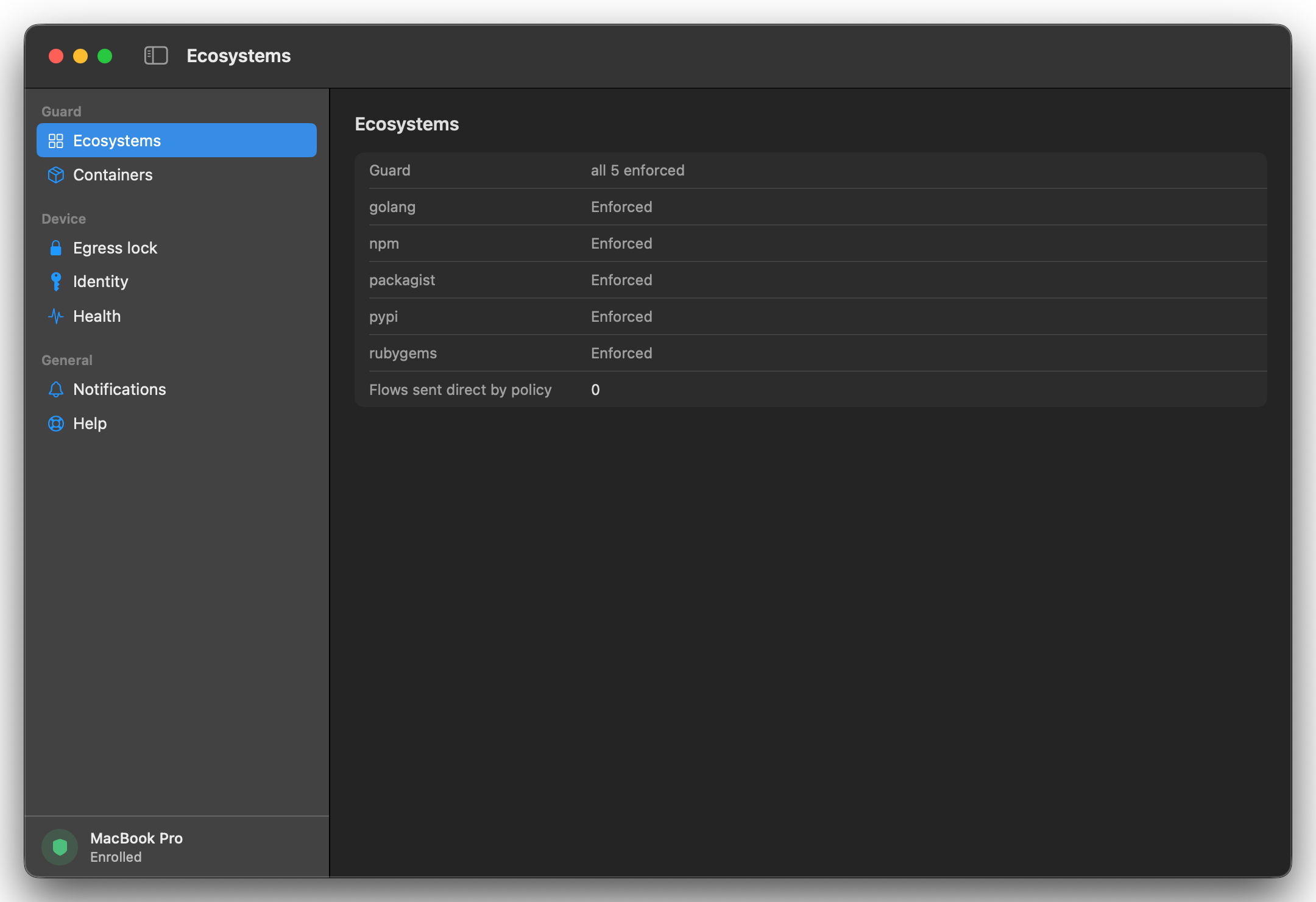Open the Containers section
This screenshot has width=1316, height=902.
click(x=177, y=175)
